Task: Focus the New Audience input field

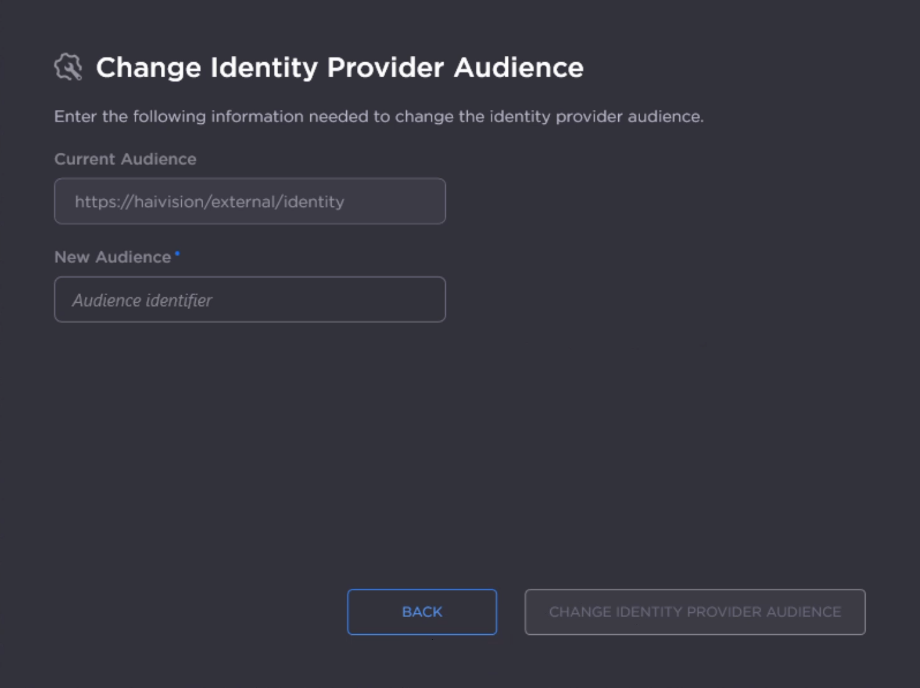Action: point(249,300)
